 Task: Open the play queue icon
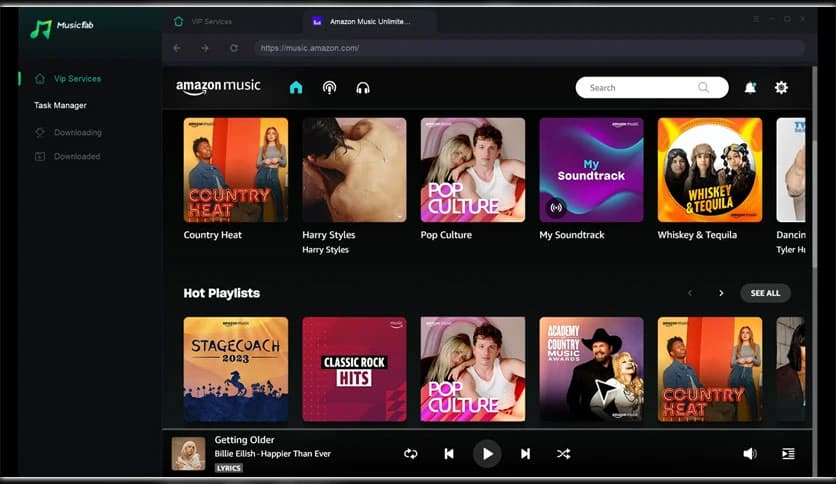[x=788, y=454]
